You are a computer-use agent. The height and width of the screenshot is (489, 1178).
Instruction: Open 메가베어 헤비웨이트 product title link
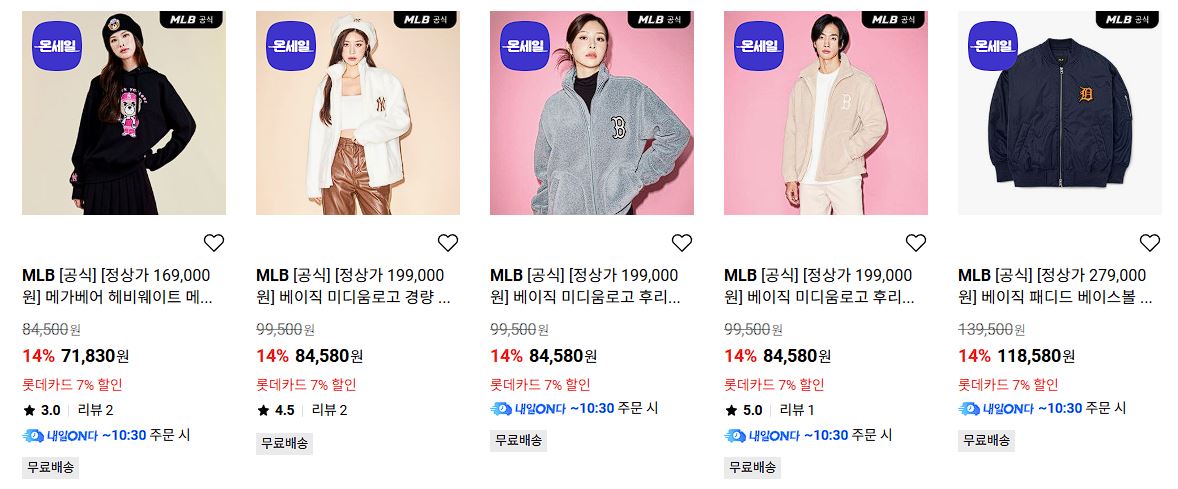(x=117, y=286)
